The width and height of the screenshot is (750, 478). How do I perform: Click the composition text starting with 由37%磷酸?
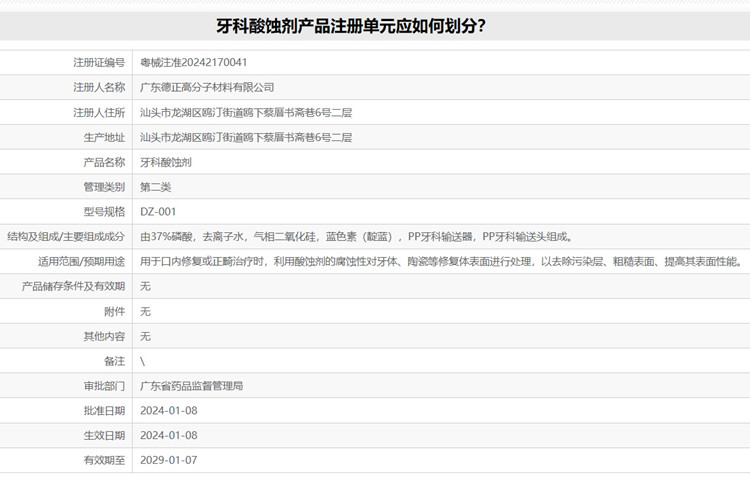tap(356, 237)
